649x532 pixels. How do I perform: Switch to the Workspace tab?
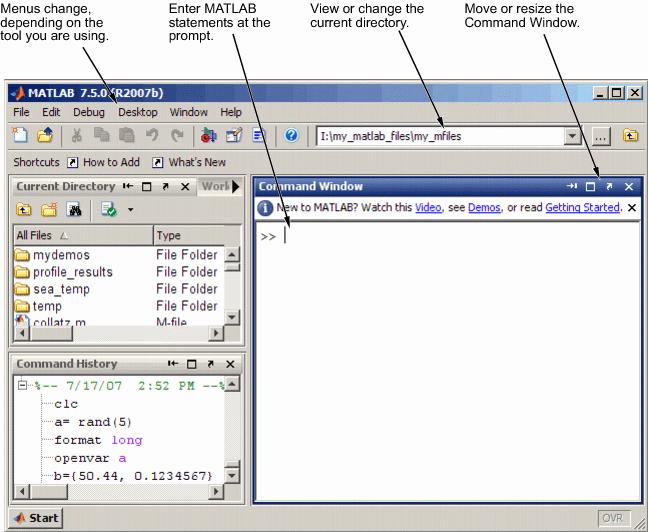coord(215,186)
